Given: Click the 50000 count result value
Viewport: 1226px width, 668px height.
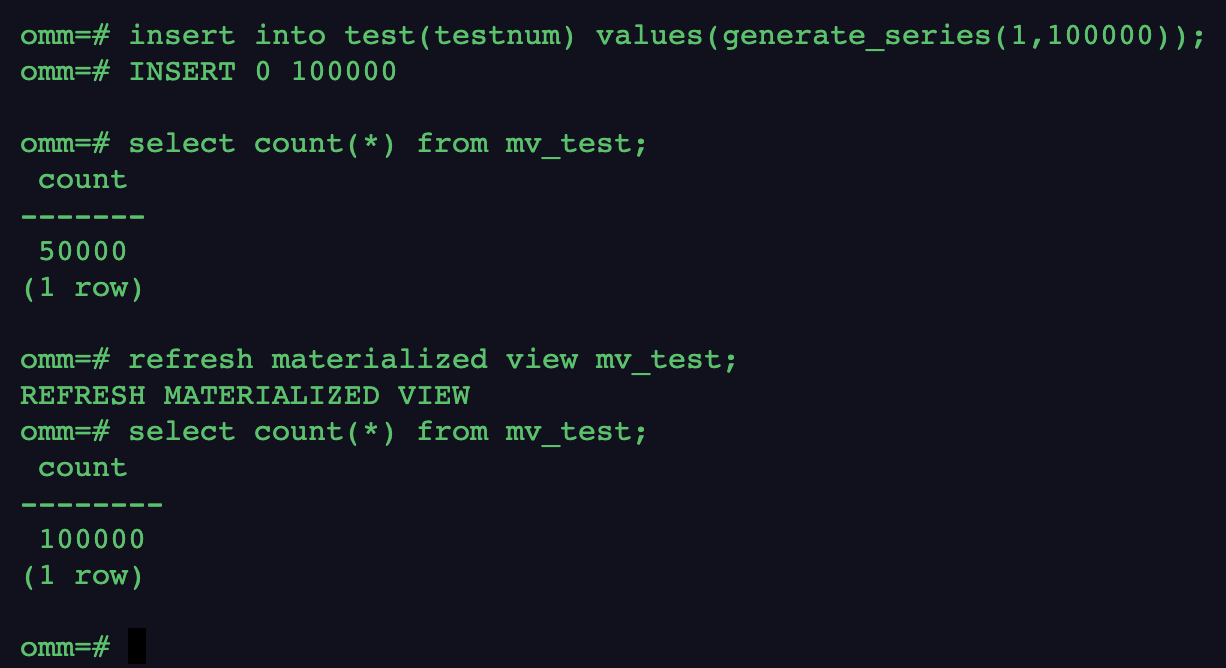Looking at the screenshot, I should (x=83, y=251).
